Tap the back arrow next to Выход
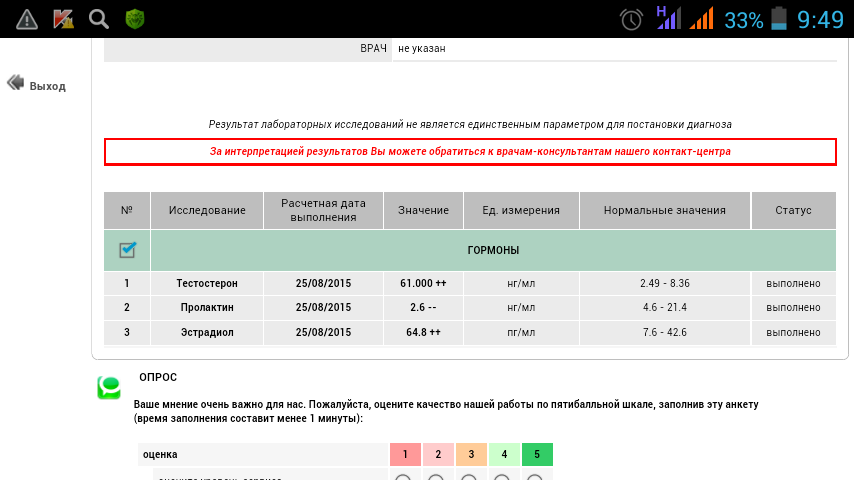Image resolution: width=854 pixels, height=480 pixels. coord(14,84)
